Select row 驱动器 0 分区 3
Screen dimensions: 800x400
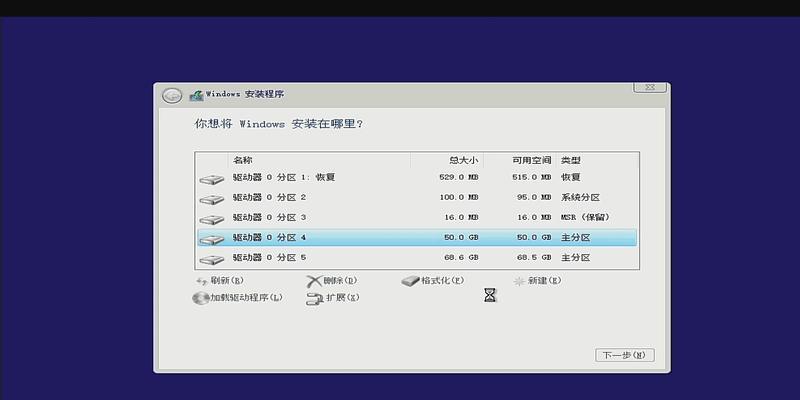[417, 217]
